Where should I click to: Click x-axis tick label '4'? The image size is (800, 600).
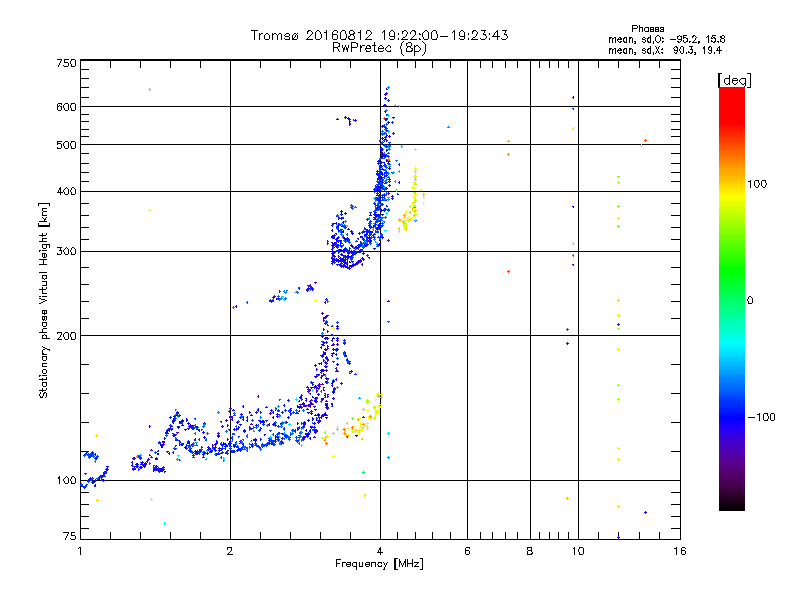coord(380,551)
